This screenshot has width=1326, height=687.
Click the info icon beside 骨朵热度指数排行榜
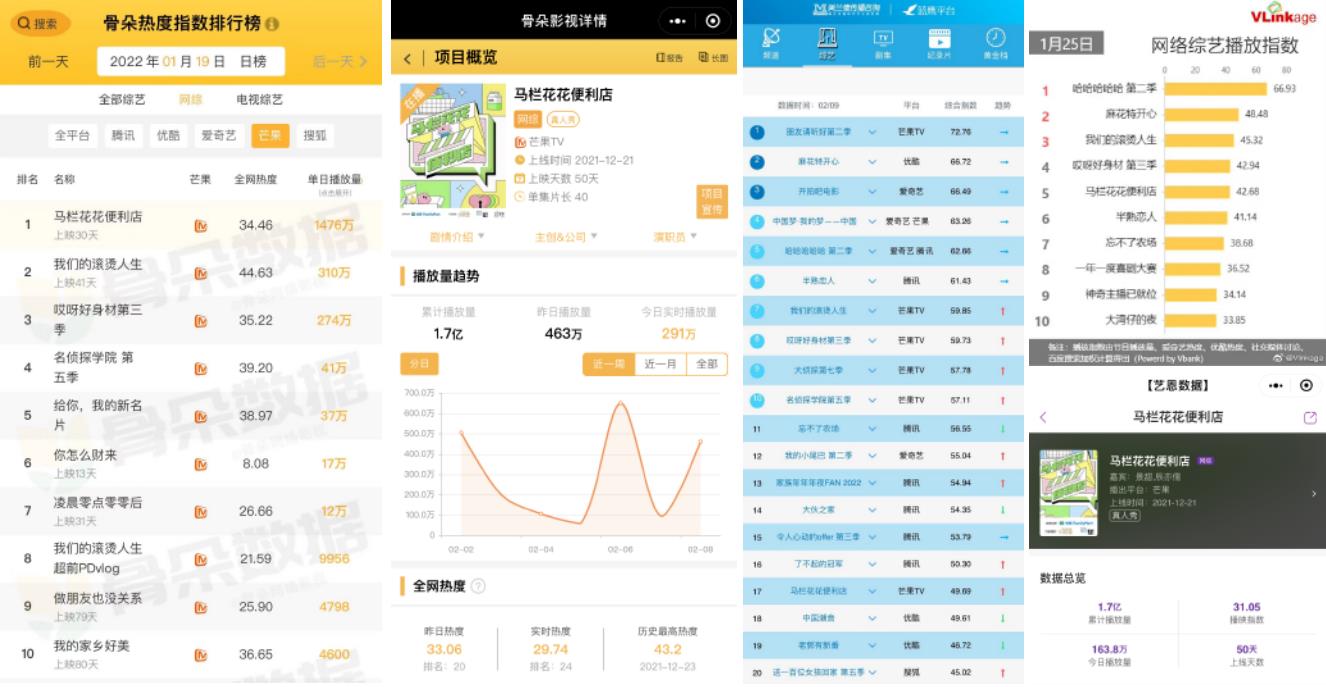[x=273, y=24]
